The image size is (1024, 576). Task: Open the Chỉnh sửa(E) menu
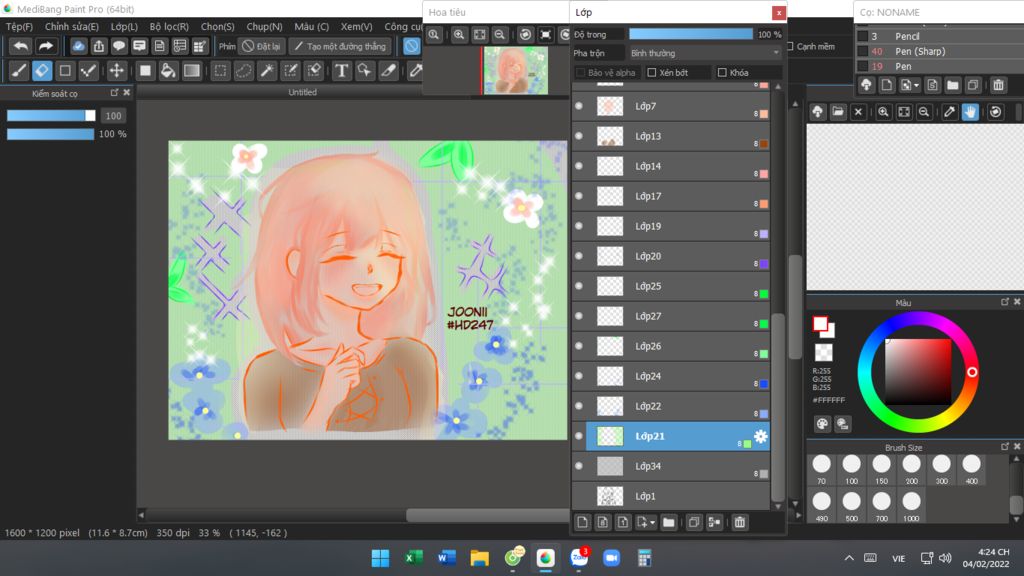72,27
